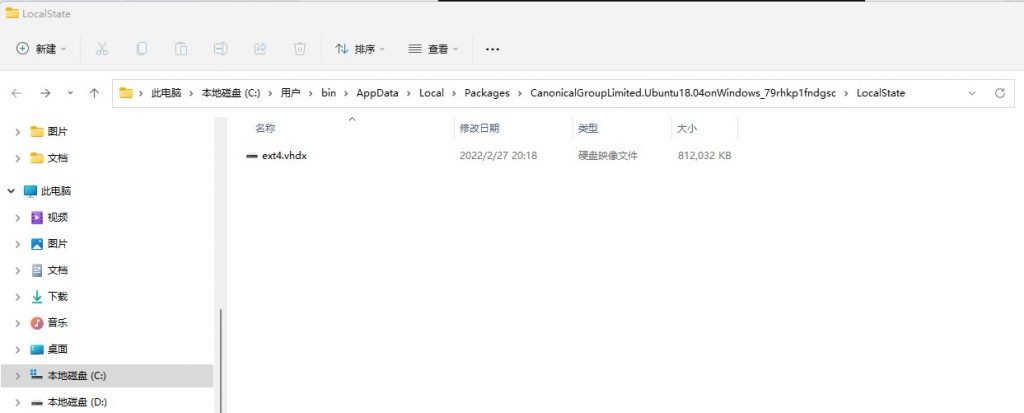Refresh the current folder view

[x=999, y=93]
